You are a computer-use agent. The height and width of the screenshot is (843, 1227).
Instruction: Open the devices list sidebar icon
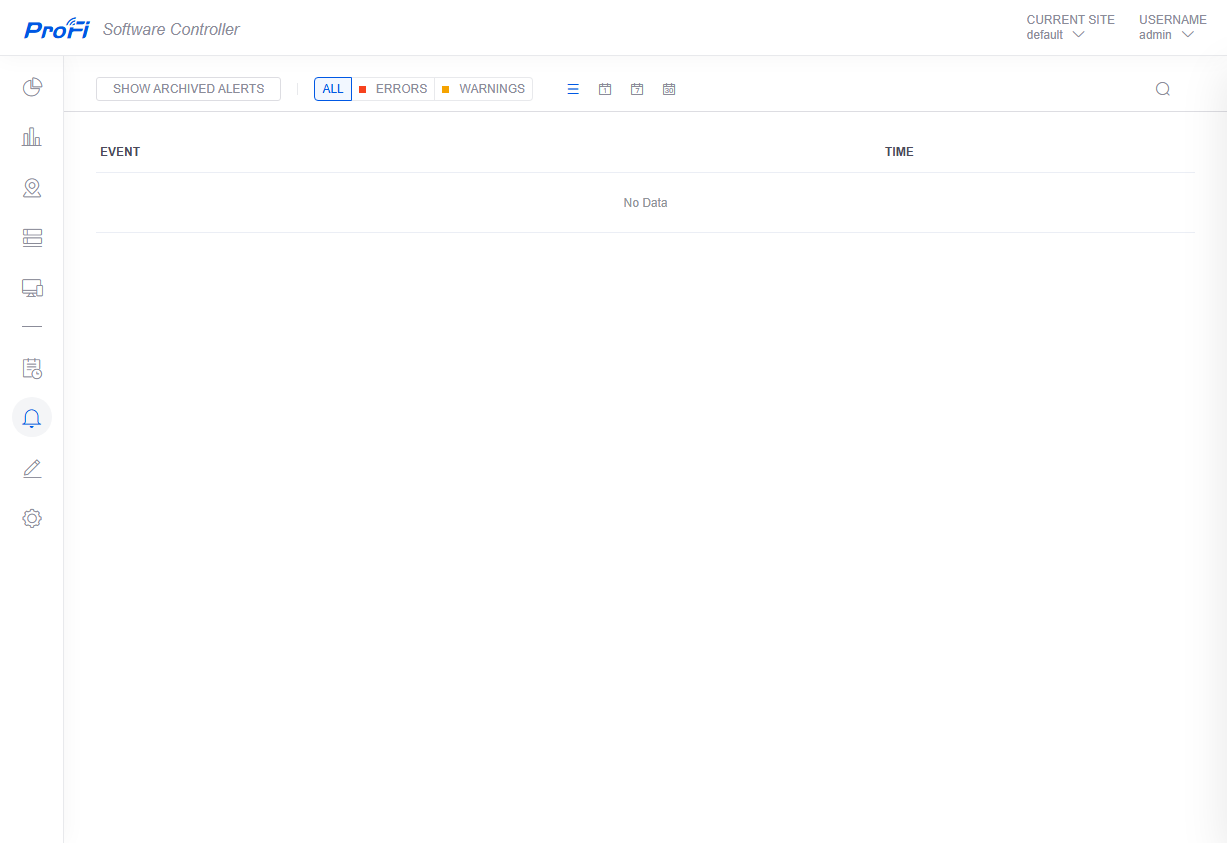(32, 238)
